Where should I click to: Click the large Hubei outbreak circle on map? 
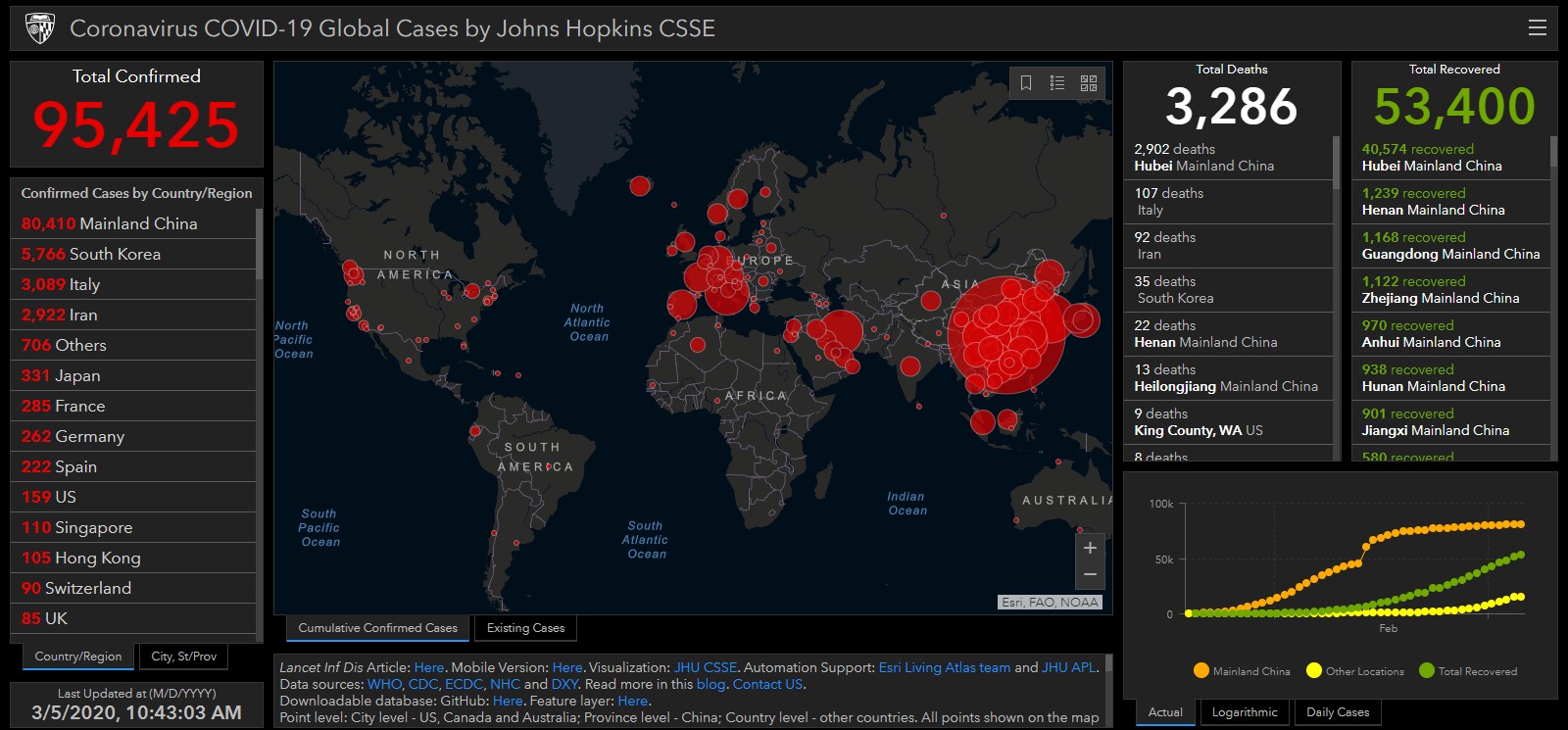coord(1006,335)
